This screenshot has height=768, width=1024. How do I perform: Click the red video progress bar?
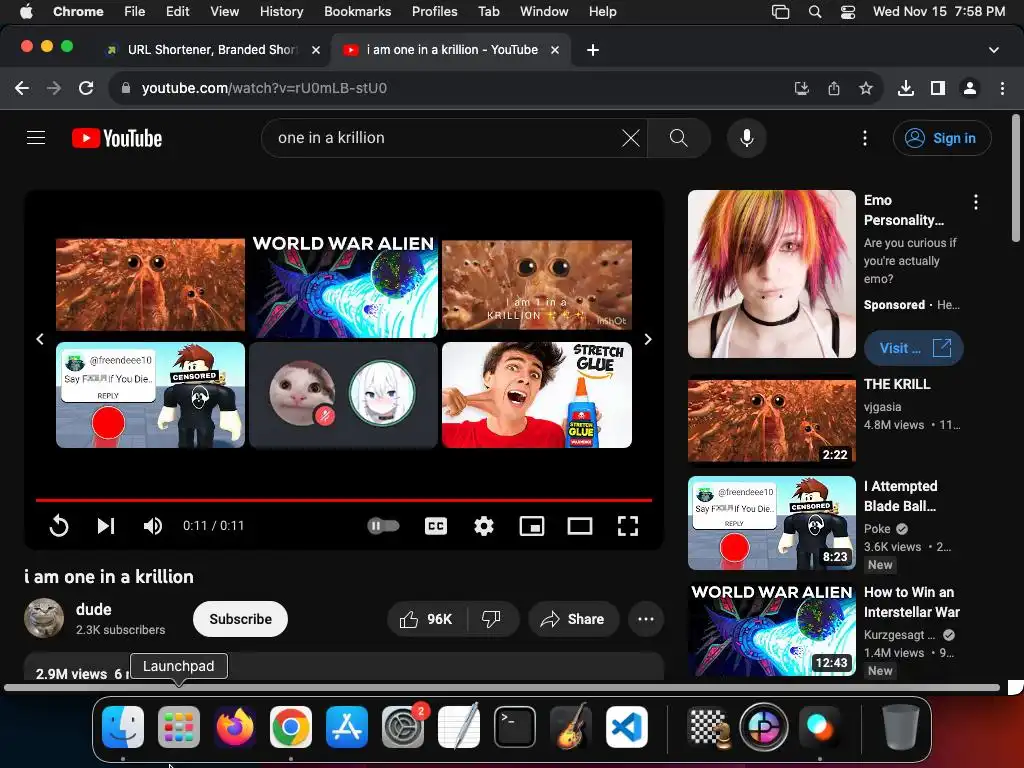point(344,500)
